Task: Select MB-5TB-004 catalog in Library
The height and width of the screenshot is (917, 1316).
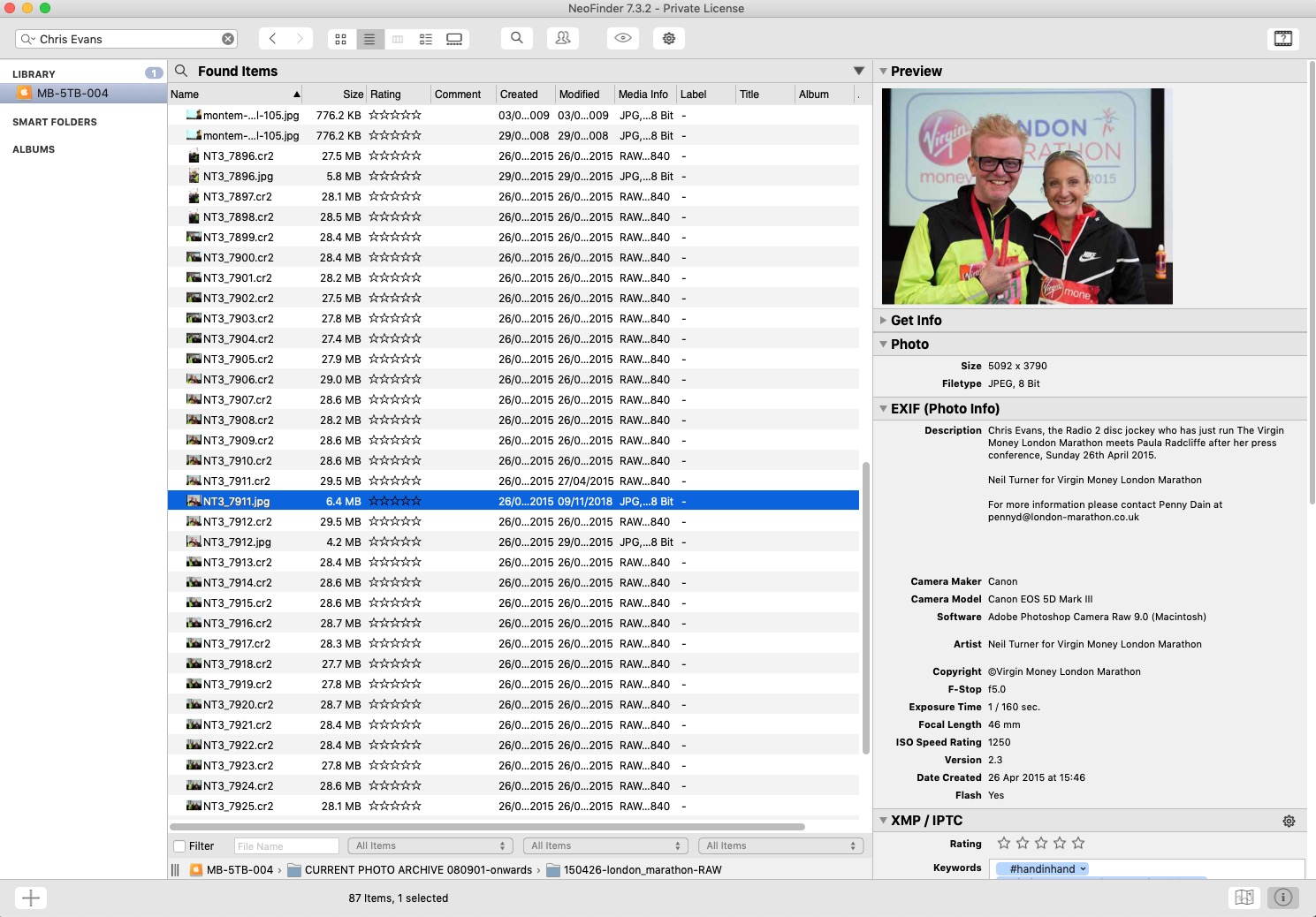Action: (72, 94)
